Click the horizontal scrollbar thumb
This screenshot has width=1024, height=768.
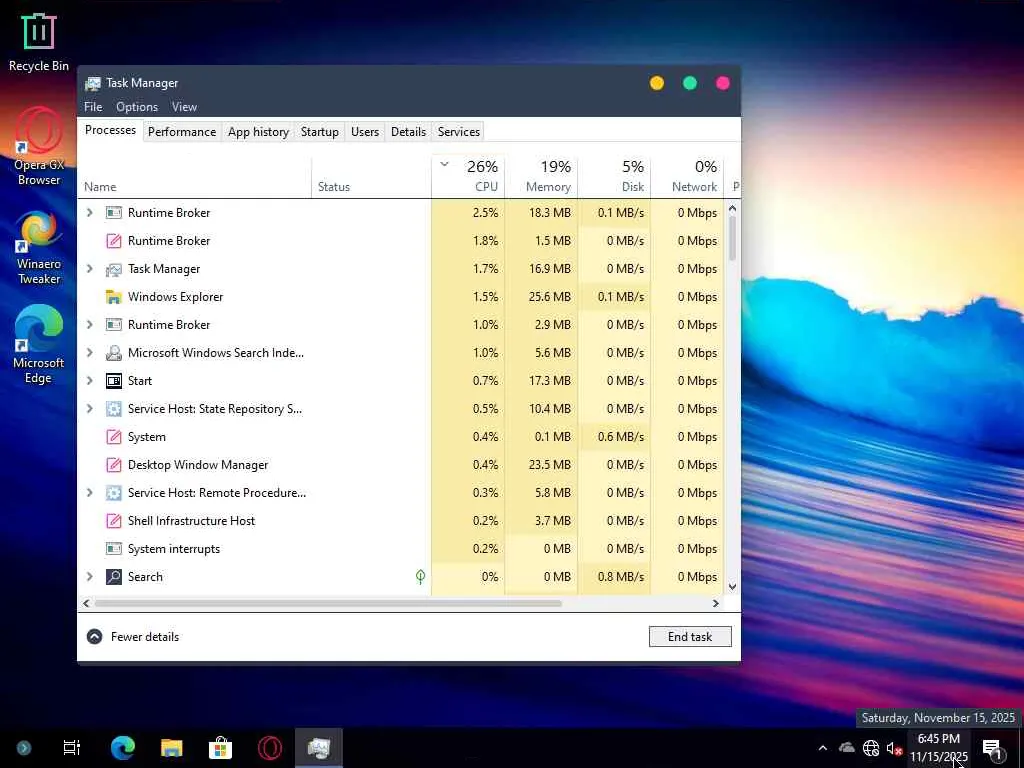coord(328,603)
